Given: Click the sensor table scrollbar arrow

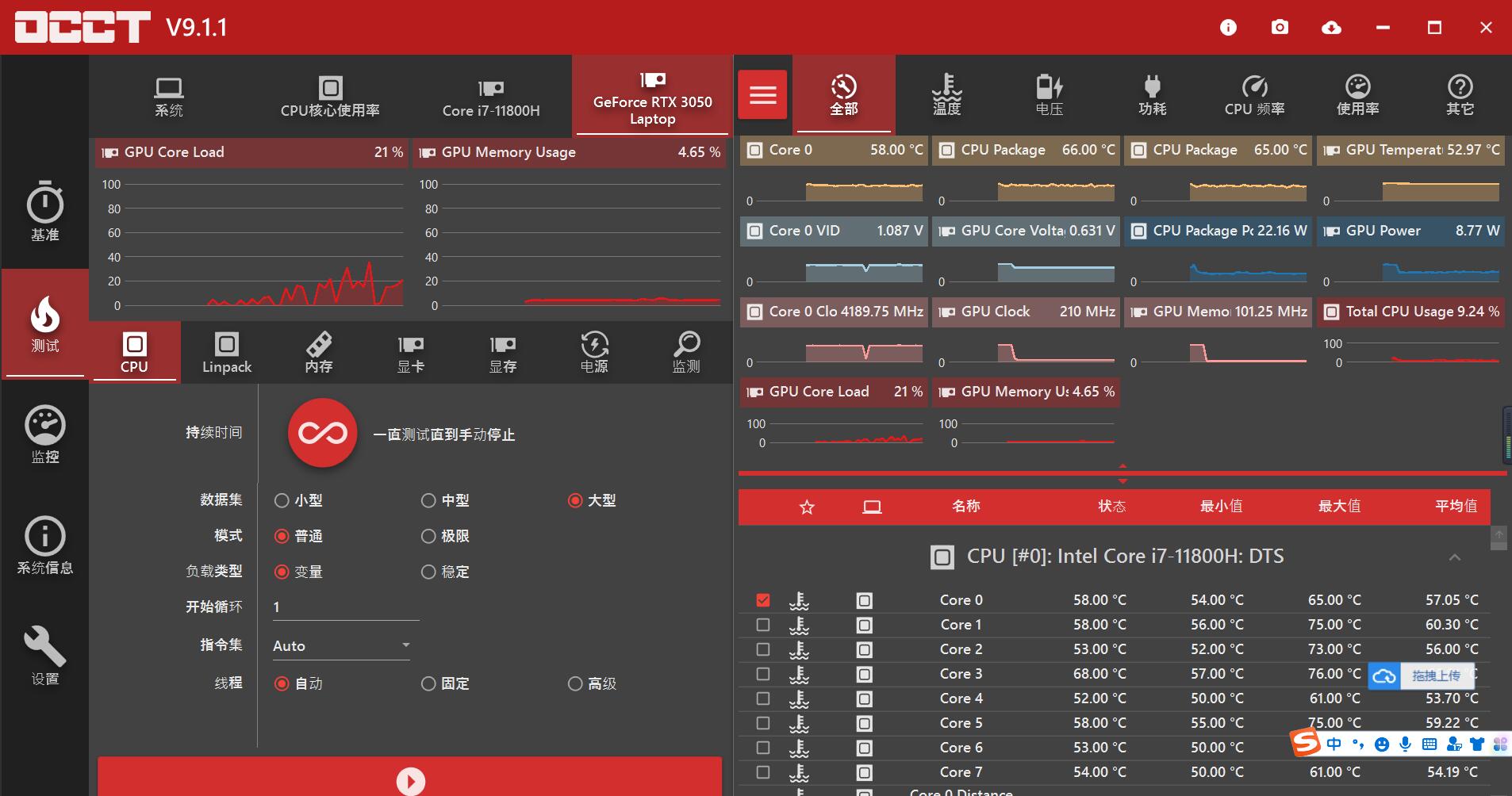Looking at the screenshot, I should 1499,536.
